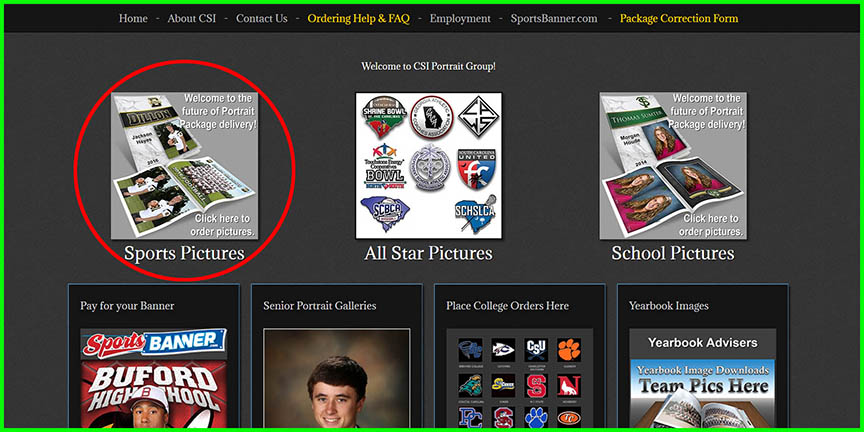Viewport: 864px width, 432px height.
Task: Click the Touchstone Energy Cooperatives Bowl logo
Action: point(384,166)
